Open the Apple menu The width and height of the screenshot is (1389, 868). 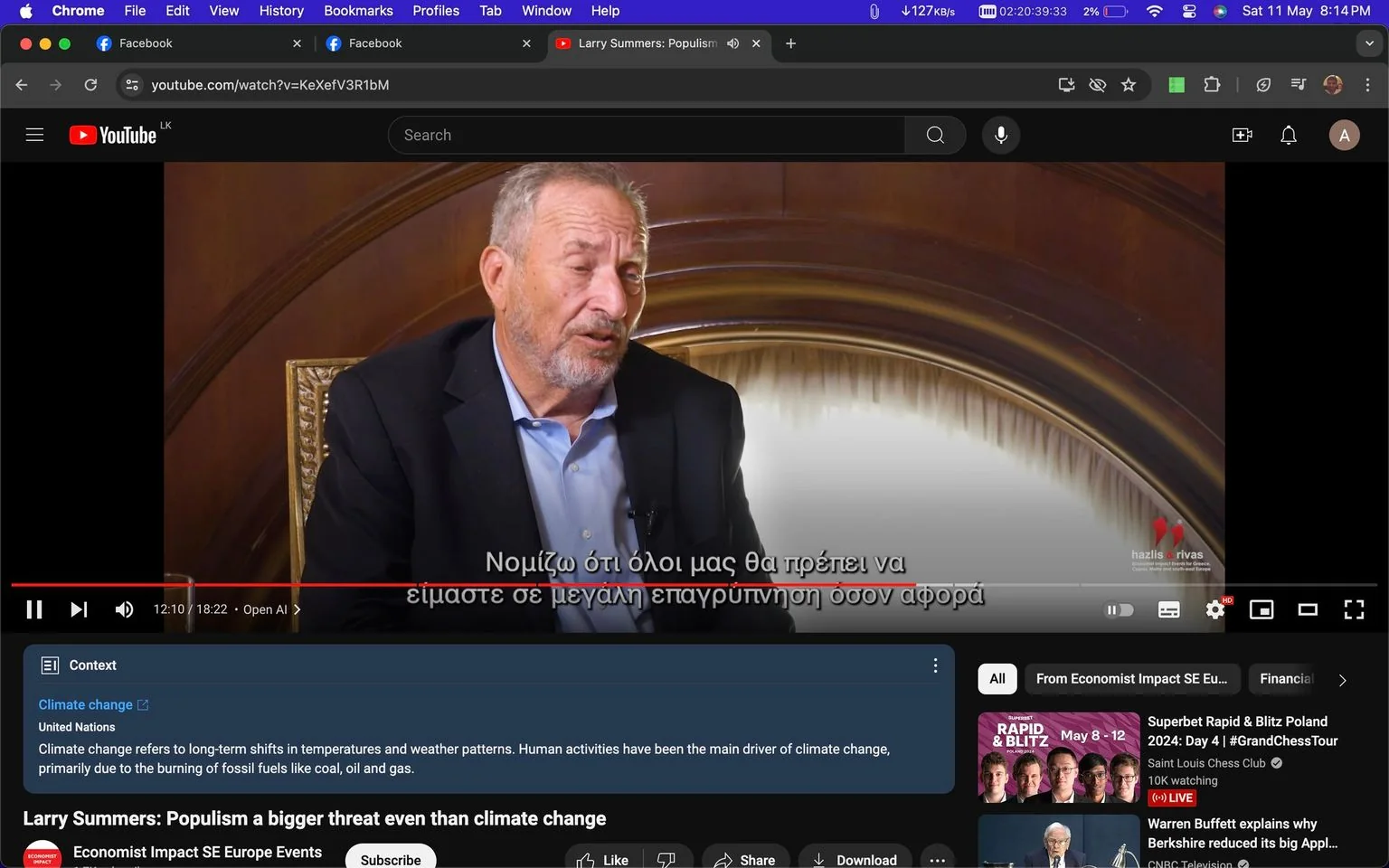[25, 11]
